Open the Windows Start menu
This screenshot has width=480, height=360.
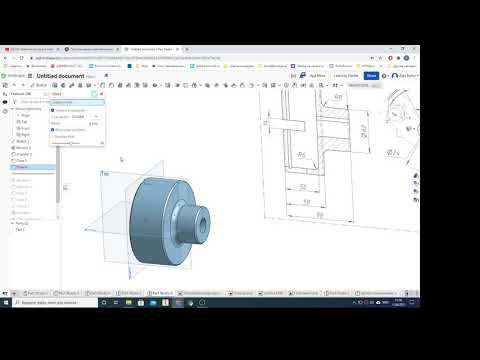[6, 302]
